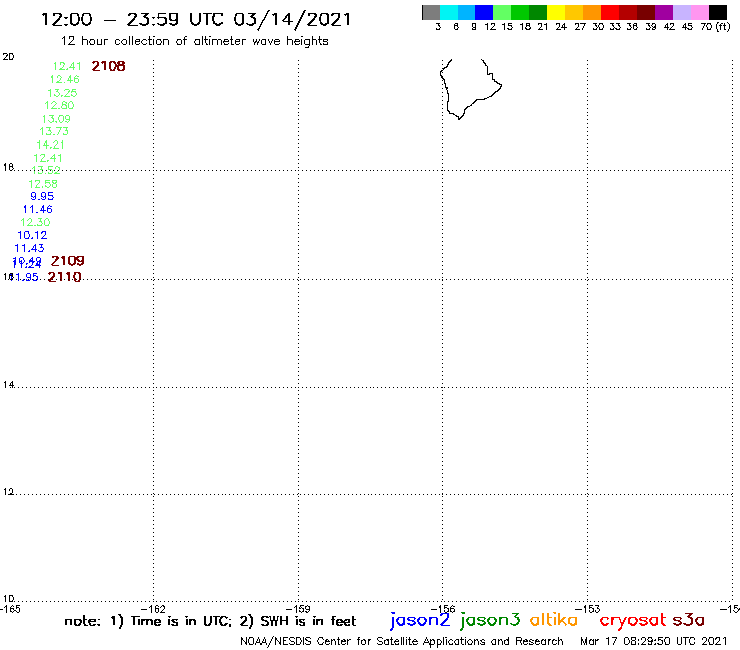Click the timestamp 'Mar 17 08:29:50 UTC 2021'
The height and width of the screenshot is (650, 740).
654,641
